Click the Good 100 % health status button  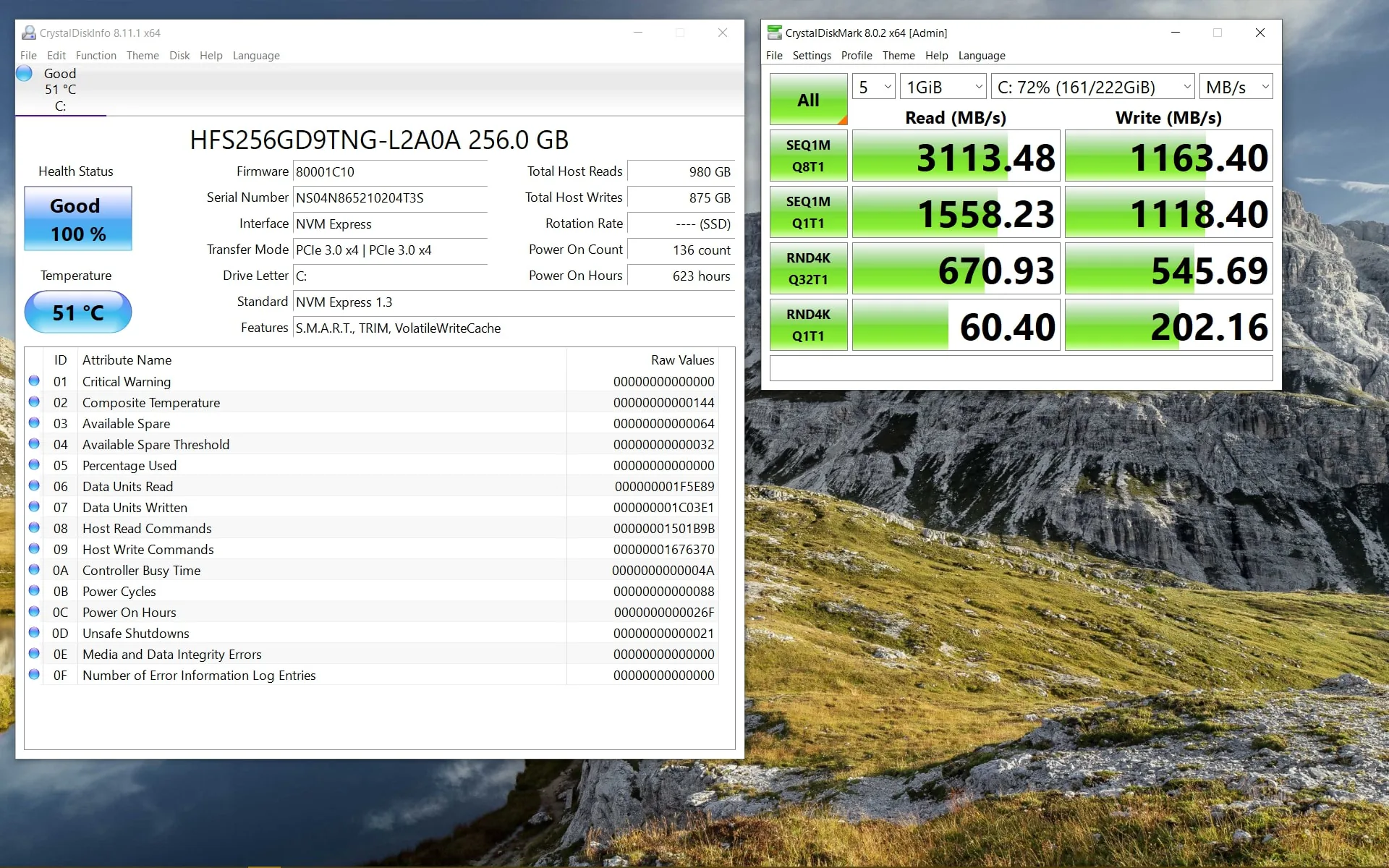tap(78, 219)
